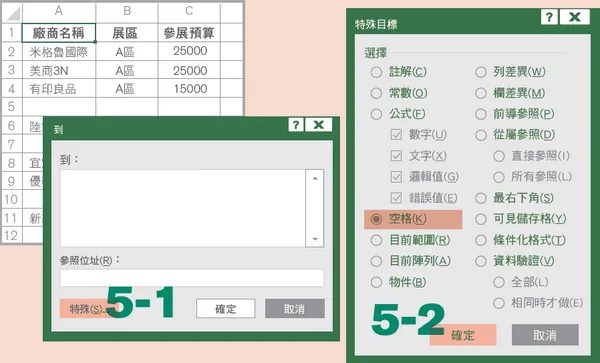The image size is (600, 363).
Task: Select the 相同時才做(E) radio option
Action: click(499, 303)
